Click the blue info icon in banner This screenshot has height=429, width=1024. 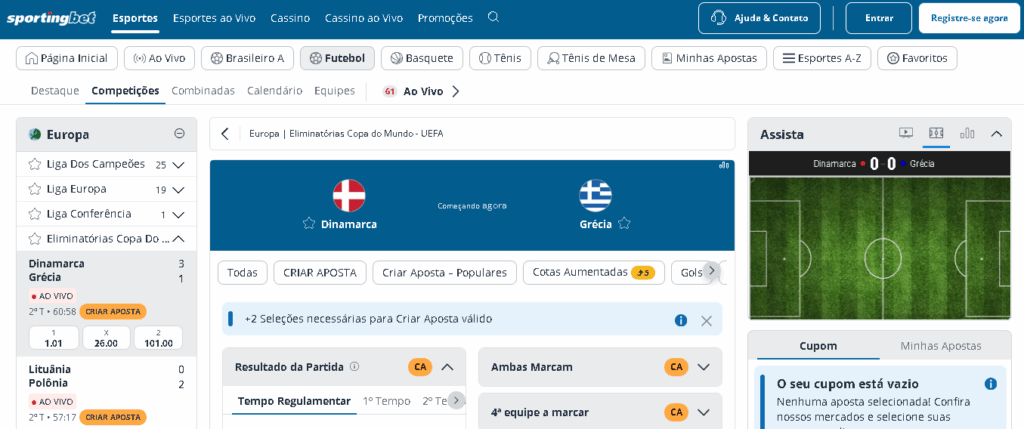(681, 320)
